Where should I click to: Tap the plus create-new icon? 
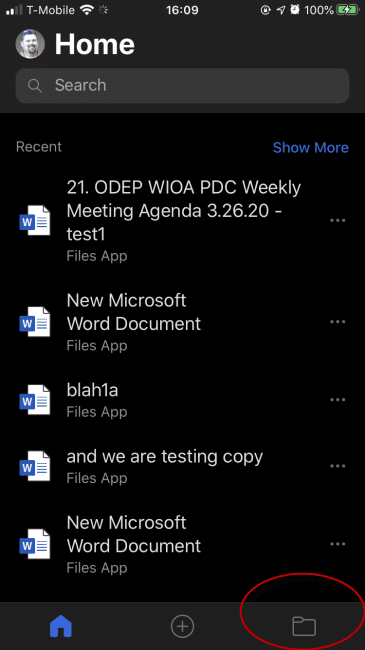pyautogui.click(x=182, y=626)
